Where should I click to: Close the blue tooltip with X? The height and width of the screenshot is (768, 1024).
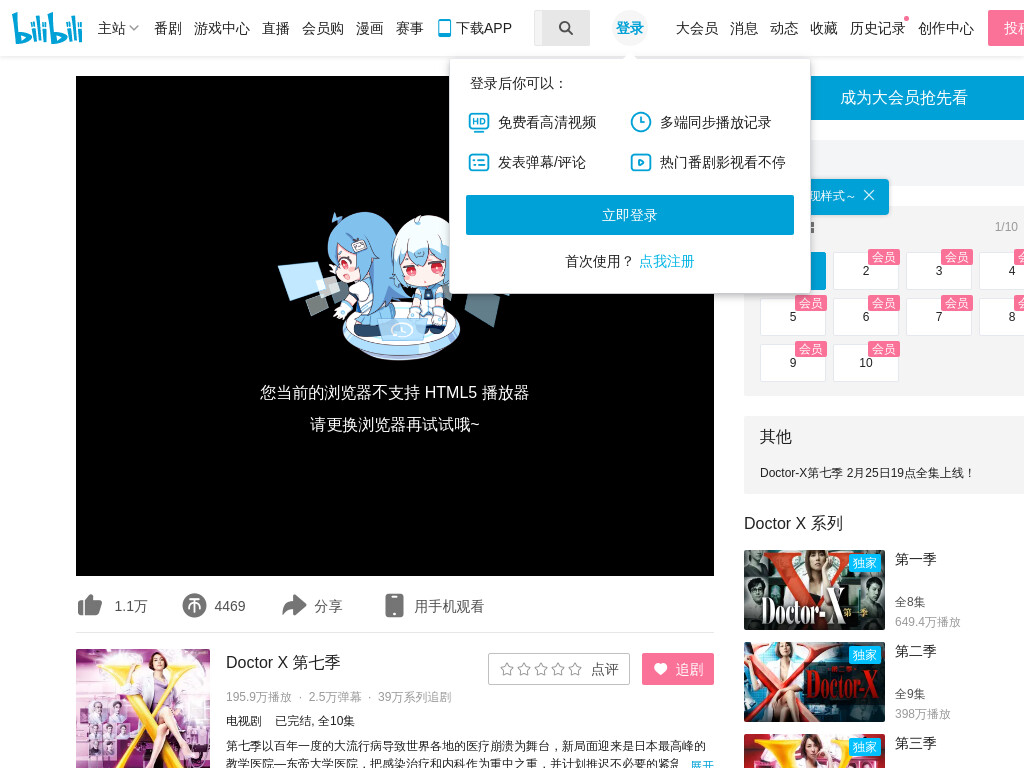click(x=869, y=195)
